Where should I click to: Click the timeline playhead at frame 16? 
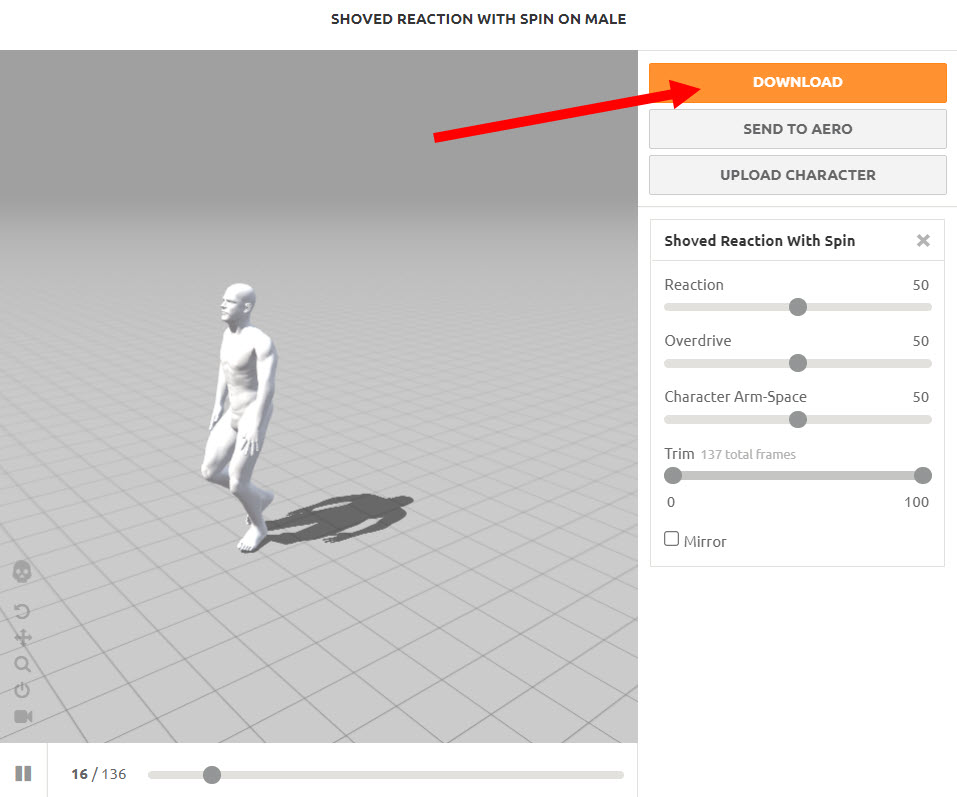[212, 775]
